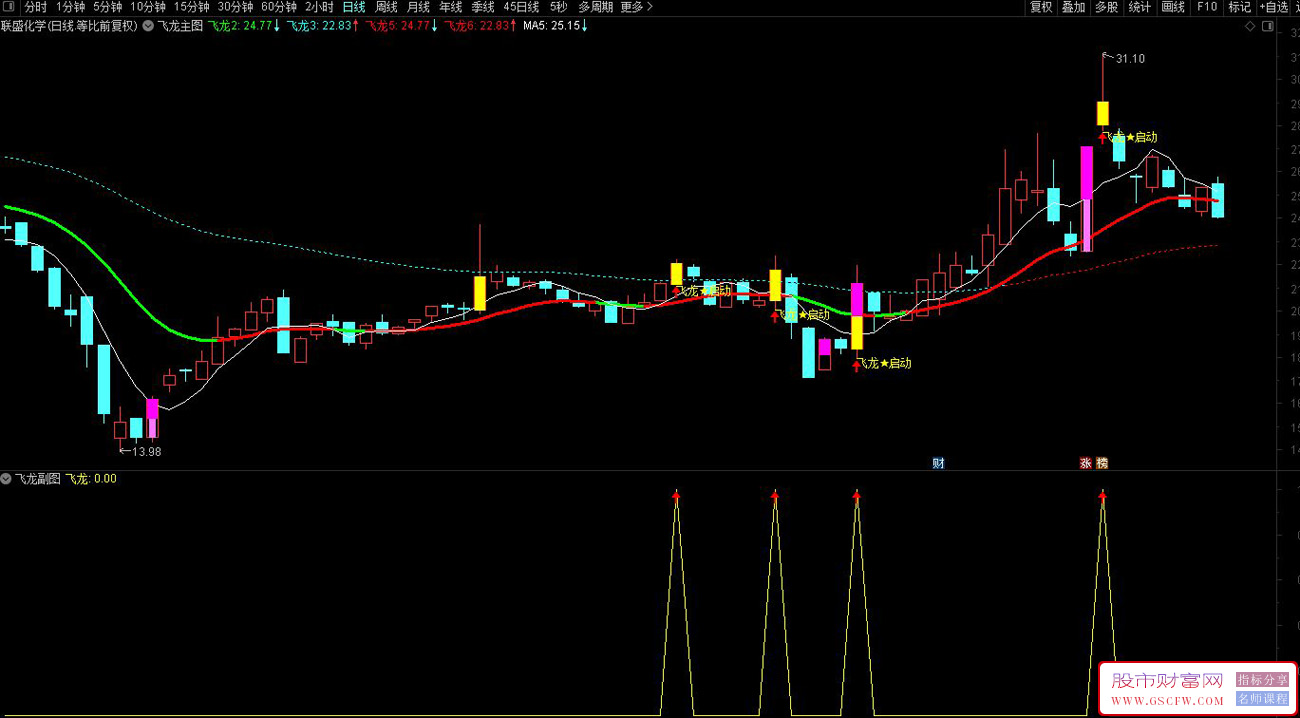1300x718 pixels.
Task: Select the 年线 yearly period
Action: 451,7
